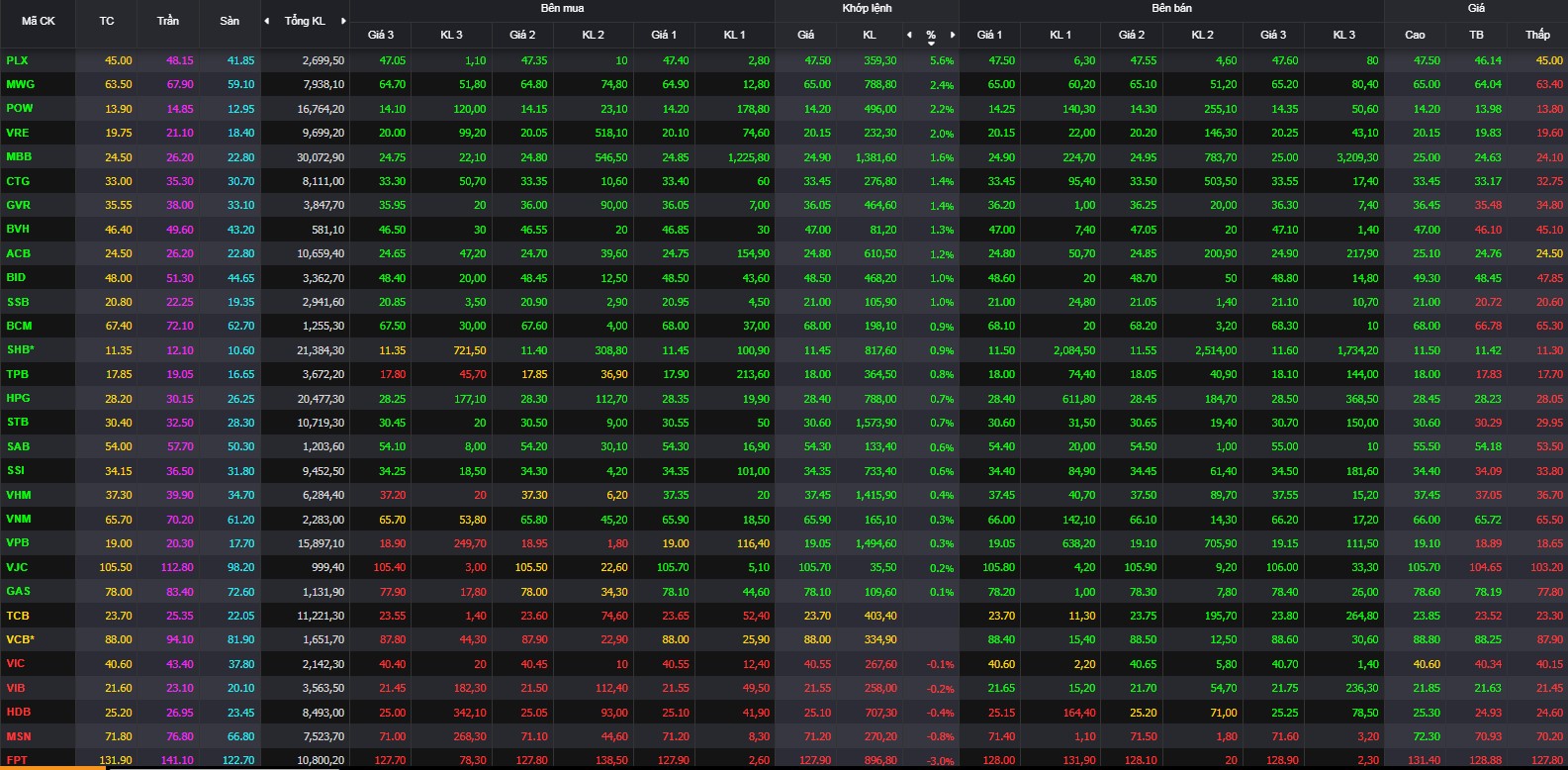Image resolution: width=1568 pixels, height=770 pixels.
Task: Click KL 3 header under Bên bán
Action: (1344, 35)
